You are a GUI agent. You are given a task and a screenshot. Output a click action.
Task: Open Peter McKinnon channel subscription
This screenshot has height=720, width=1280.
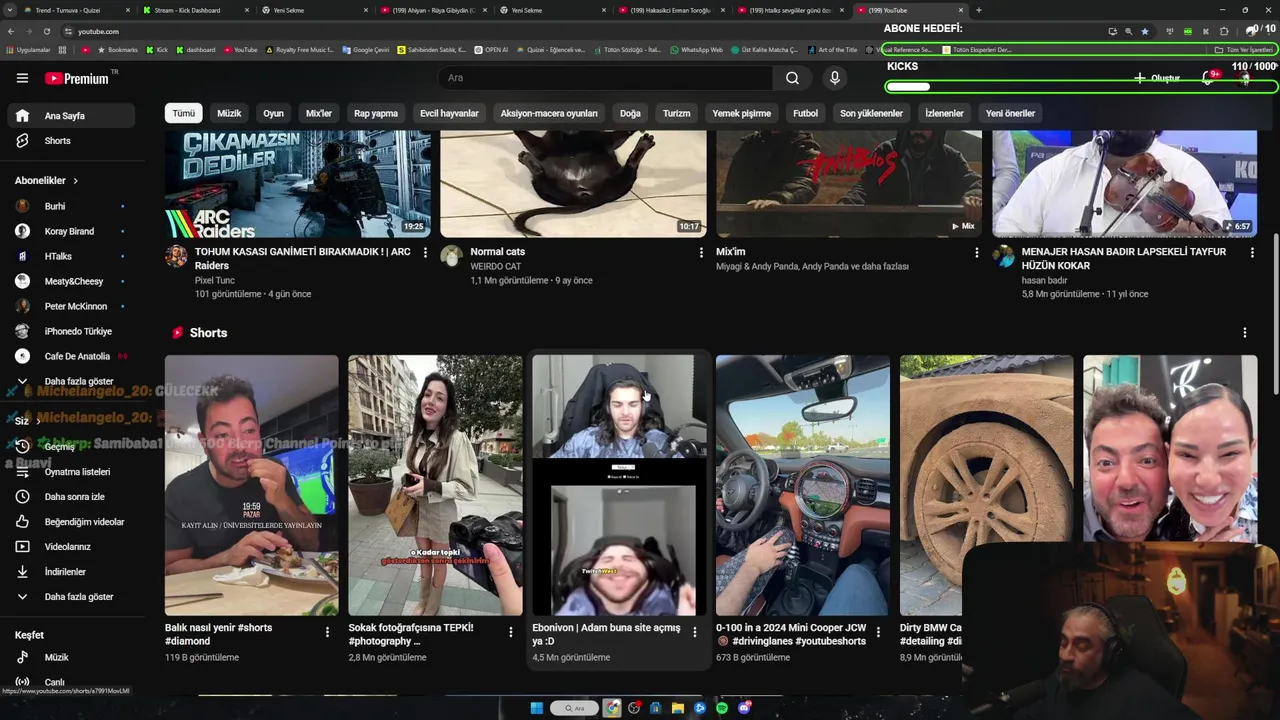[x=72, y=306]
